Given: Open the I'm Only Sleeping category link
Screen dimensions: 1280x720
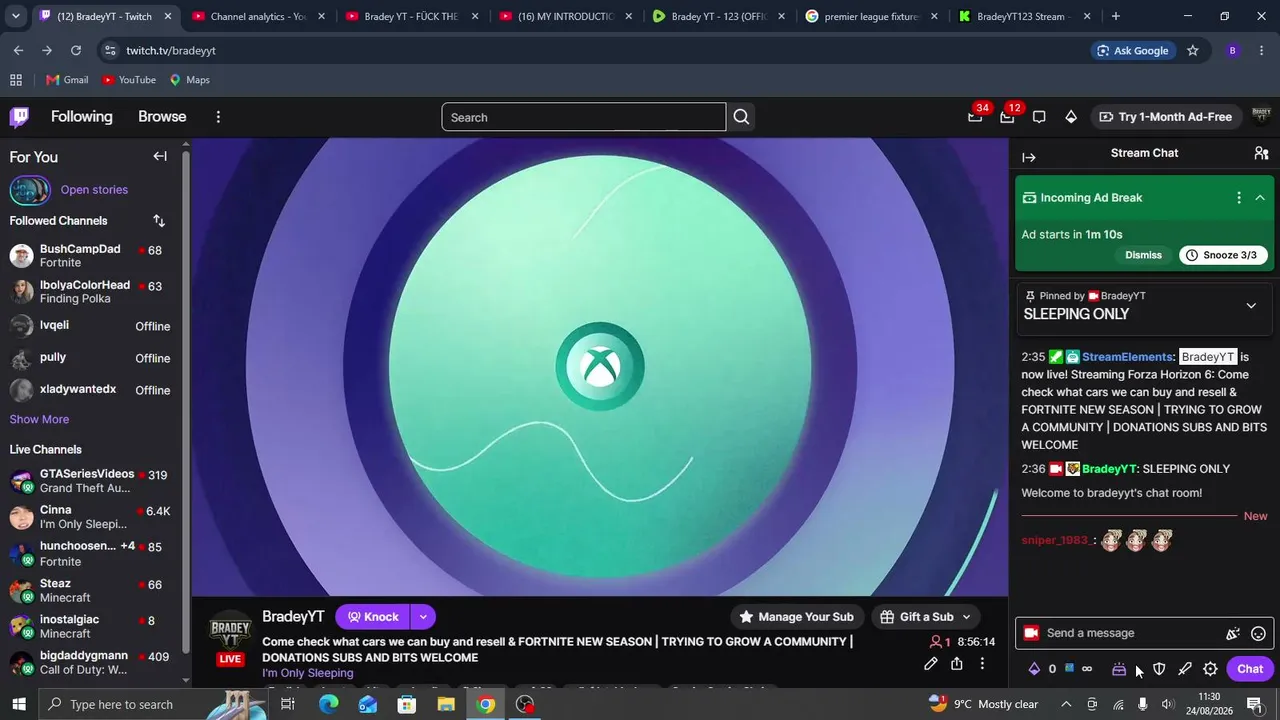Looking at the screenshot, I should pos(308,673).
